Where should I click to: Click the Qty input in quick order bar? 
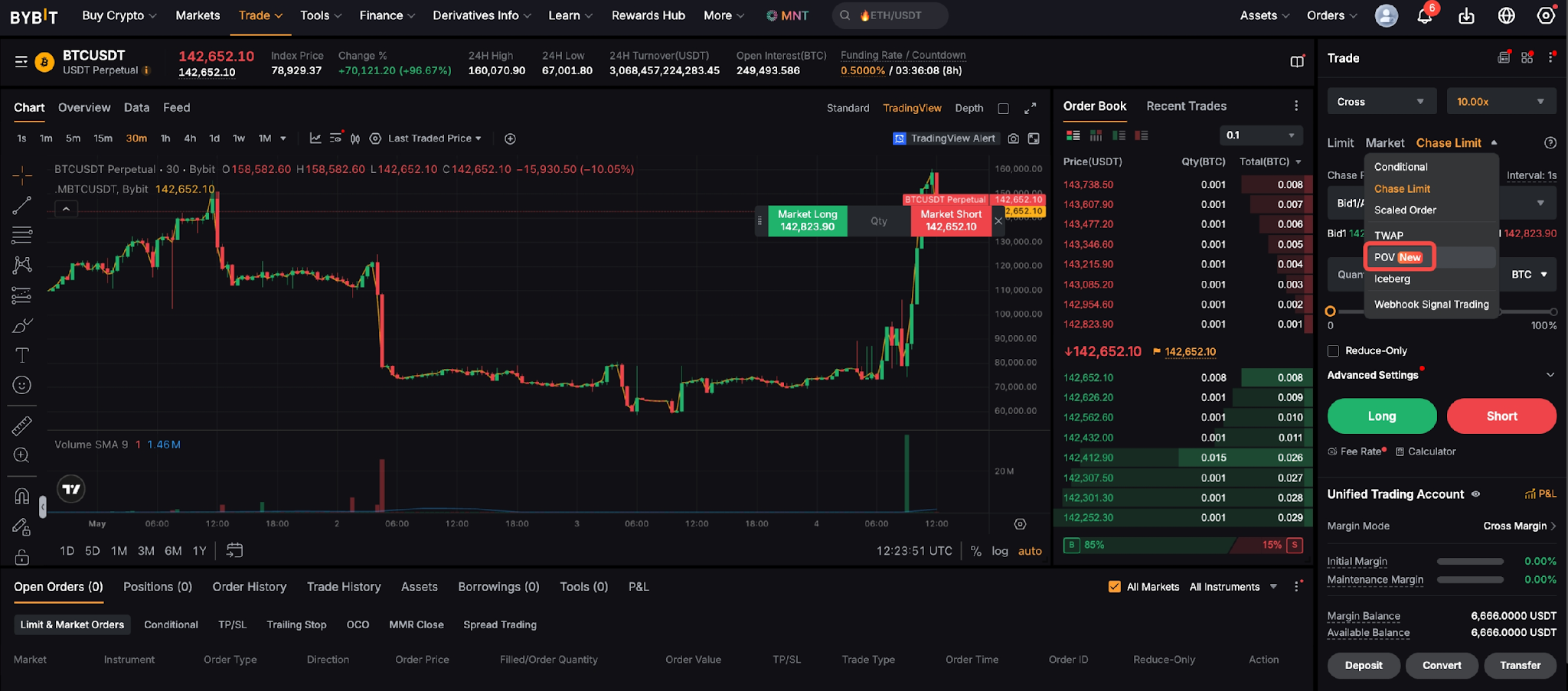click(879, 221)
